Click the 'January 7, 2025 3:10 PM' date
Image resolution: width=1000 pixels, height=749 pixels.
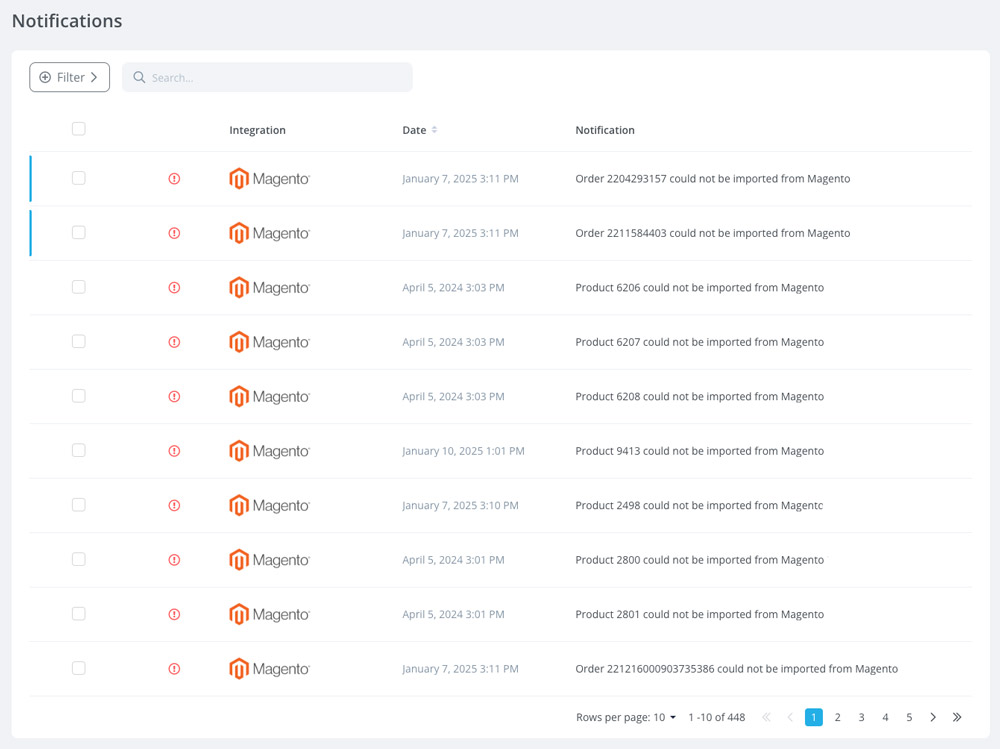[460, 505]
